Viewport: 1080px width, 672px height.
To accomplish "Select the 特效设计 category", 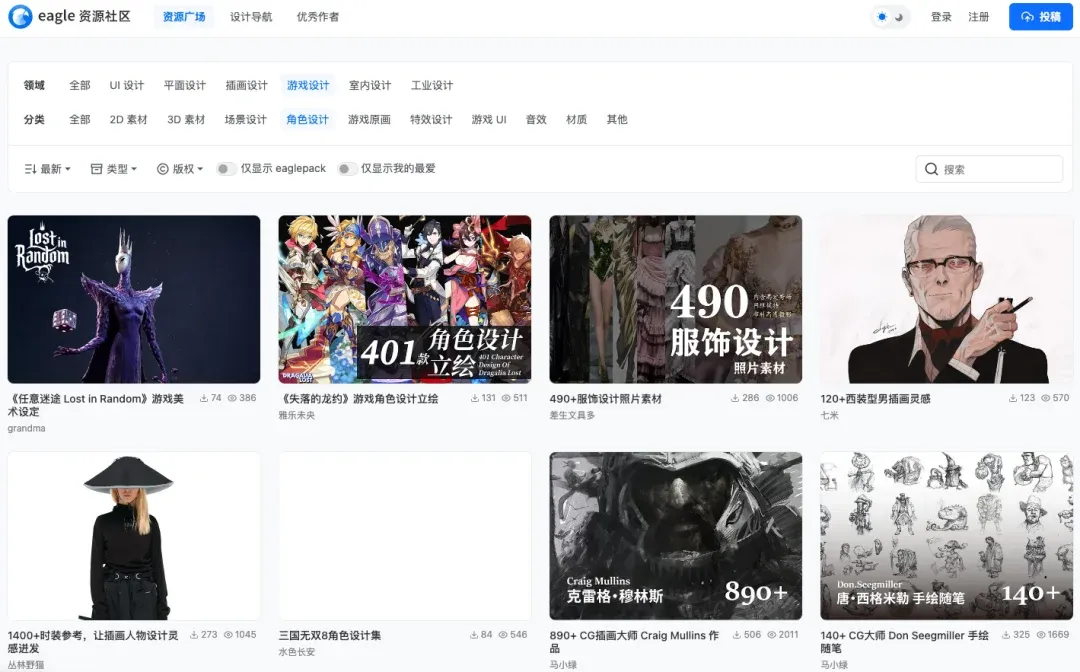I will [431, 120].
